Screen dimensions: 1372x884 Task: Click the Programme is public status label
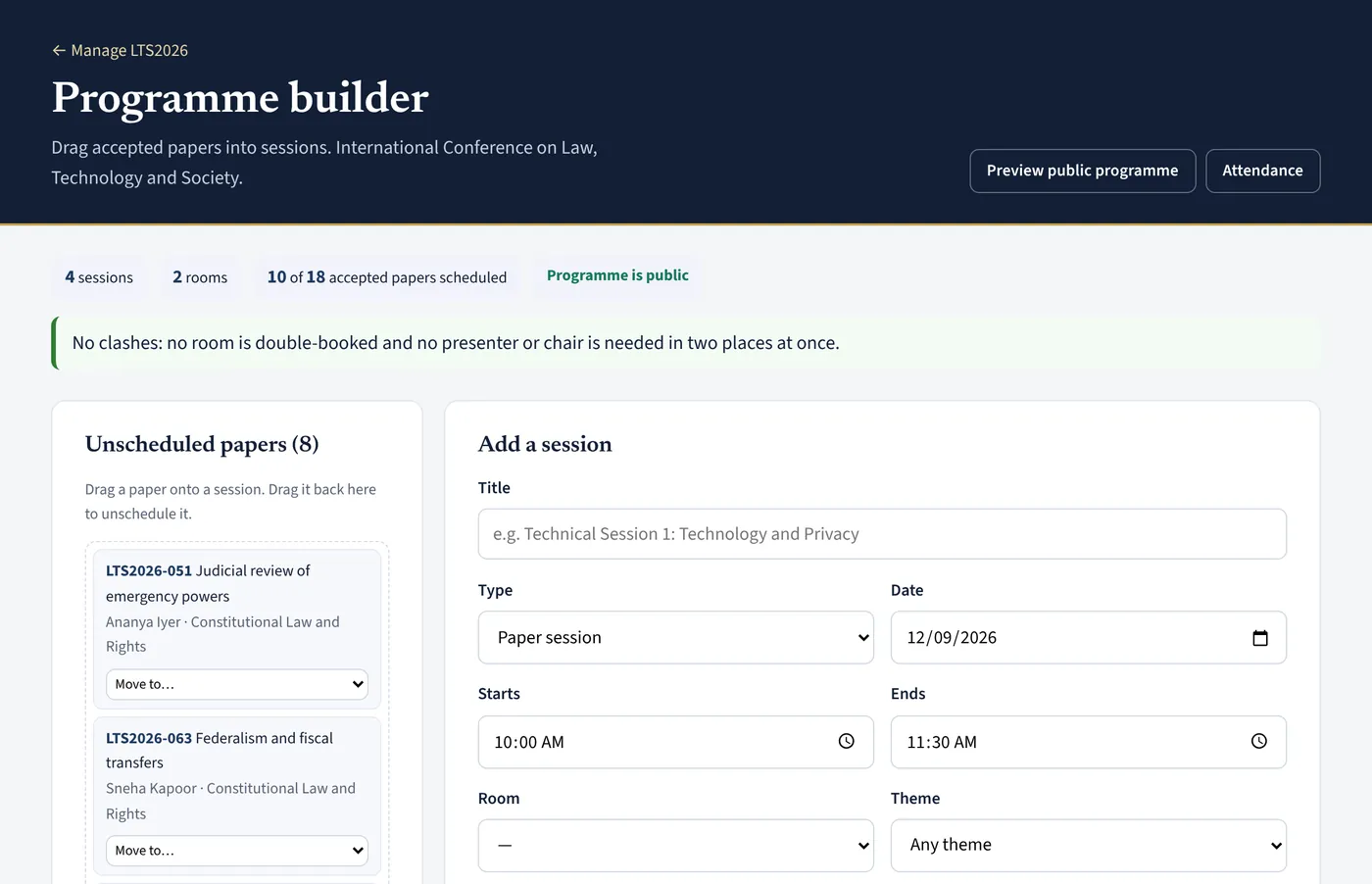(x=617, y=275)
